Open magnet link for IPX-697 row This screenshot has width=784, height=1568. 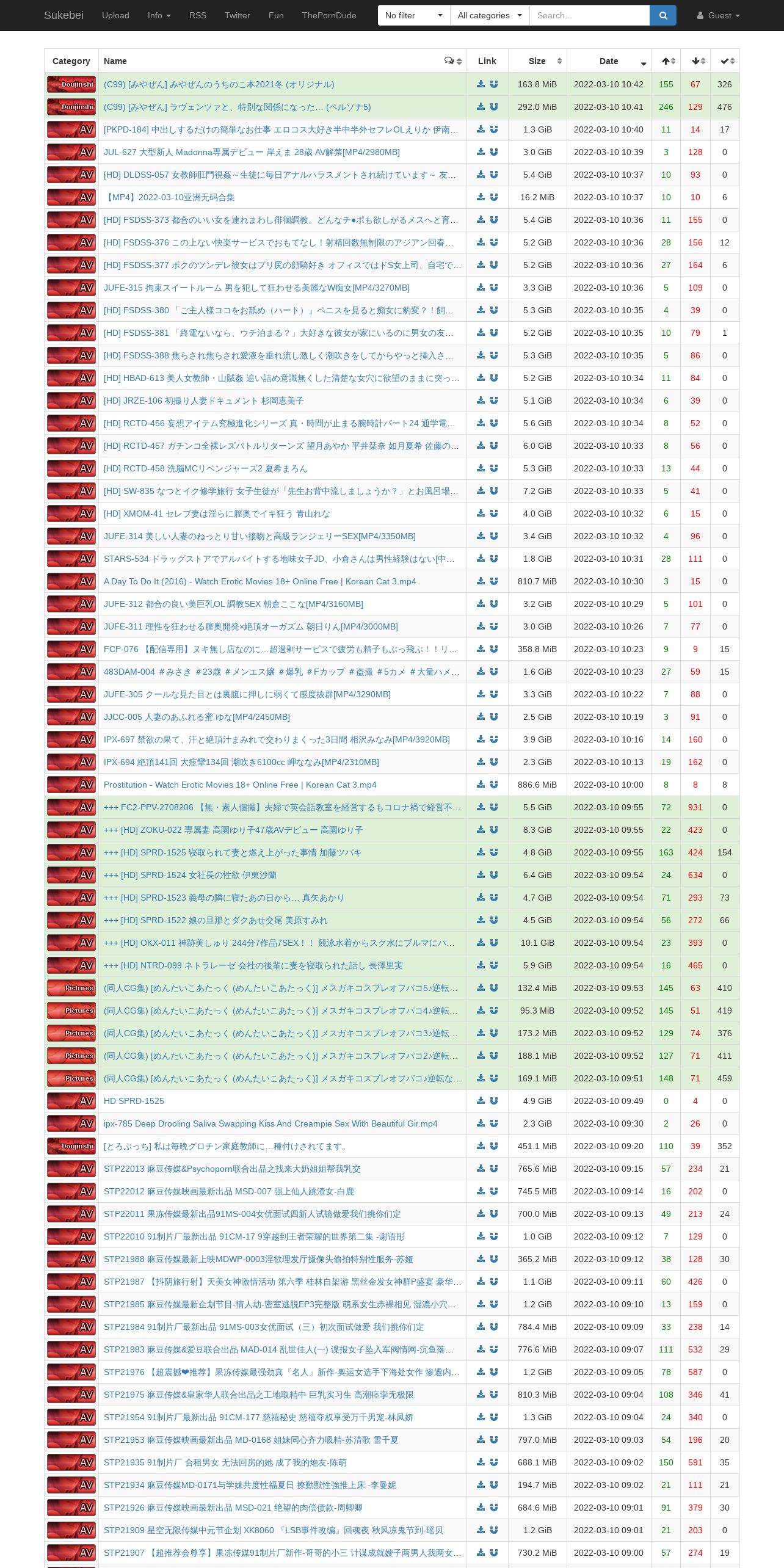tap(494, 739)
